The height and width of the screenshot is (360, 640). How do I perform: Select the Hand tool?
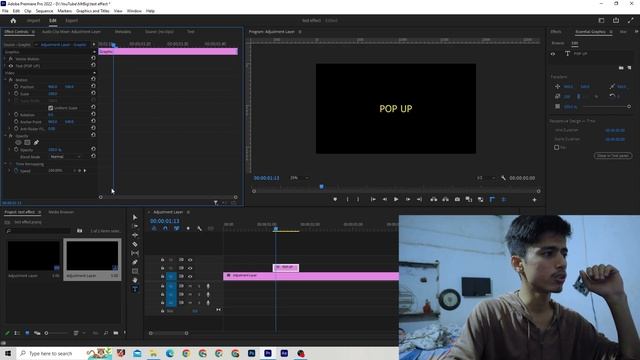point(135,280)
